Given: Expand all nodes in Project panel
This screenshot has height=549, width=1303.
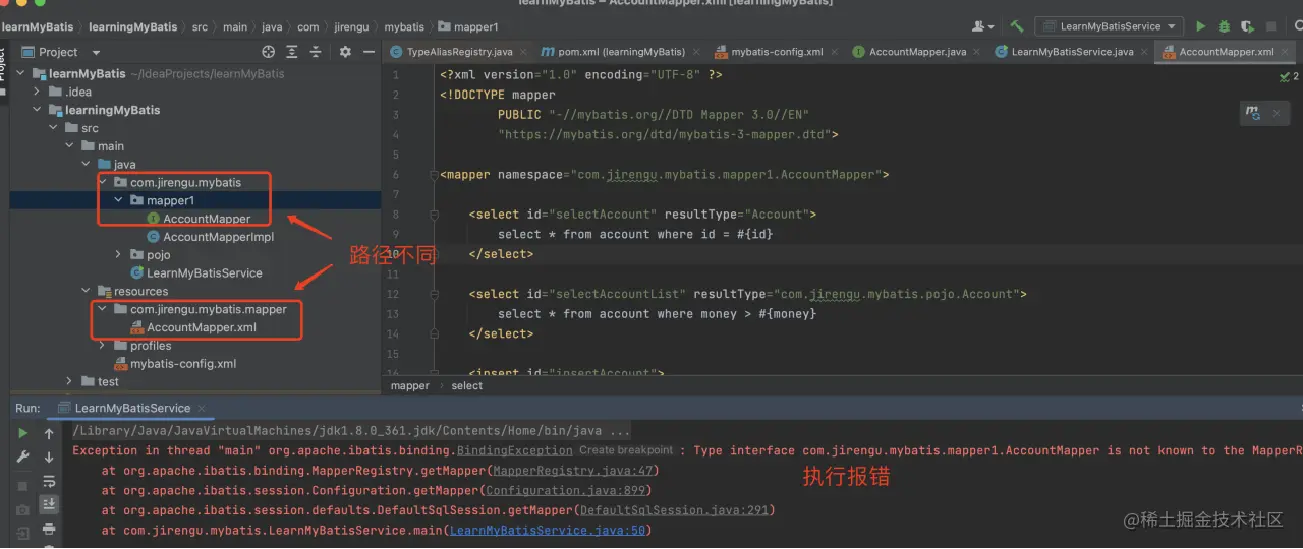Looking at the screenshot, I should click(291, 52).
